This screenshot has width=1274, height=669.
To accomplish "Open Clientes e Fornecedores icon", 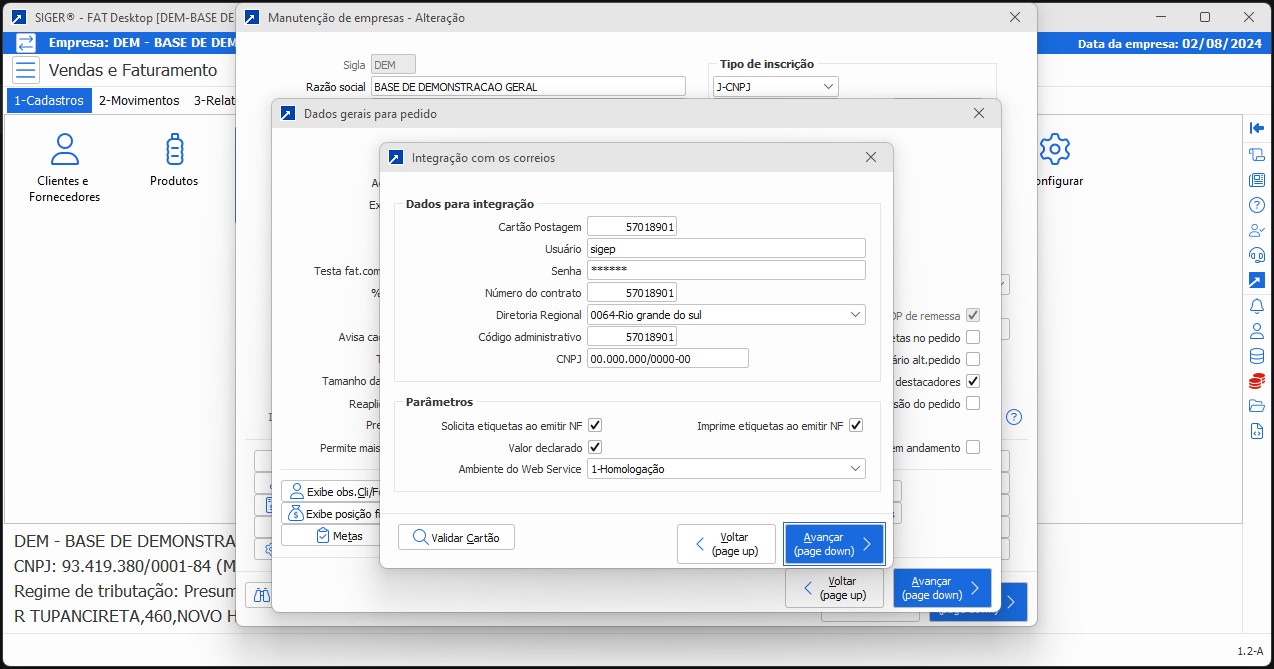I will click(65, 167).
